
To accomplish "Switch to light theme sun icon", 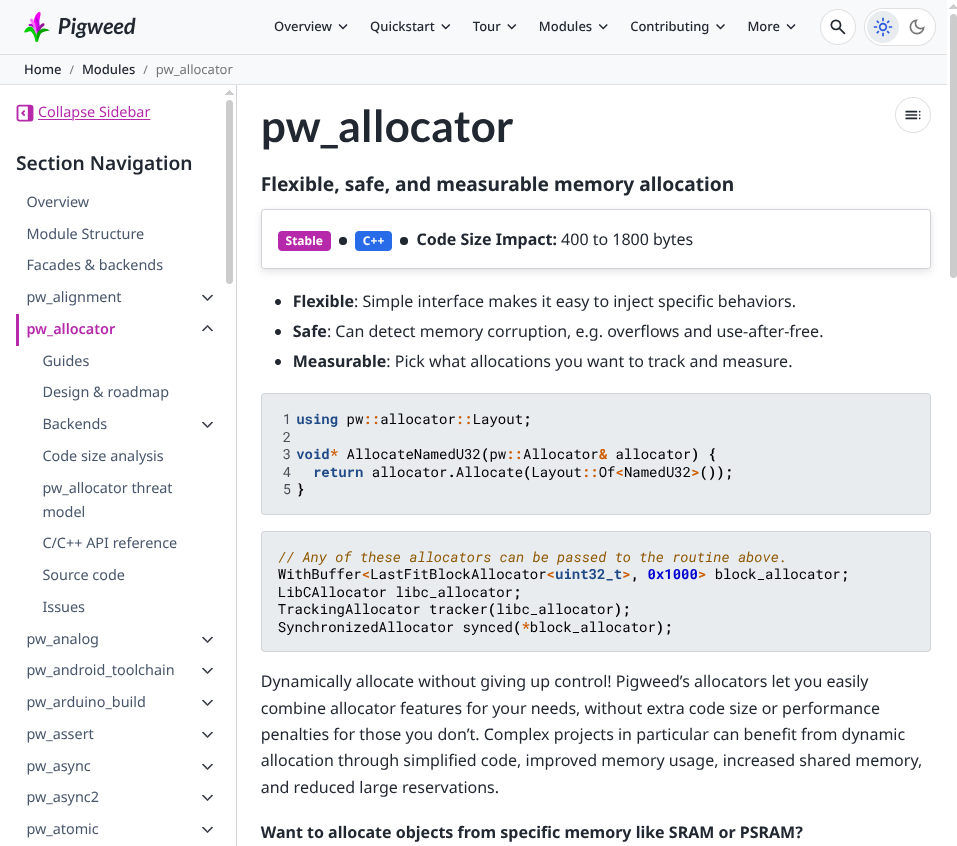I will click(x=883, y=27).
